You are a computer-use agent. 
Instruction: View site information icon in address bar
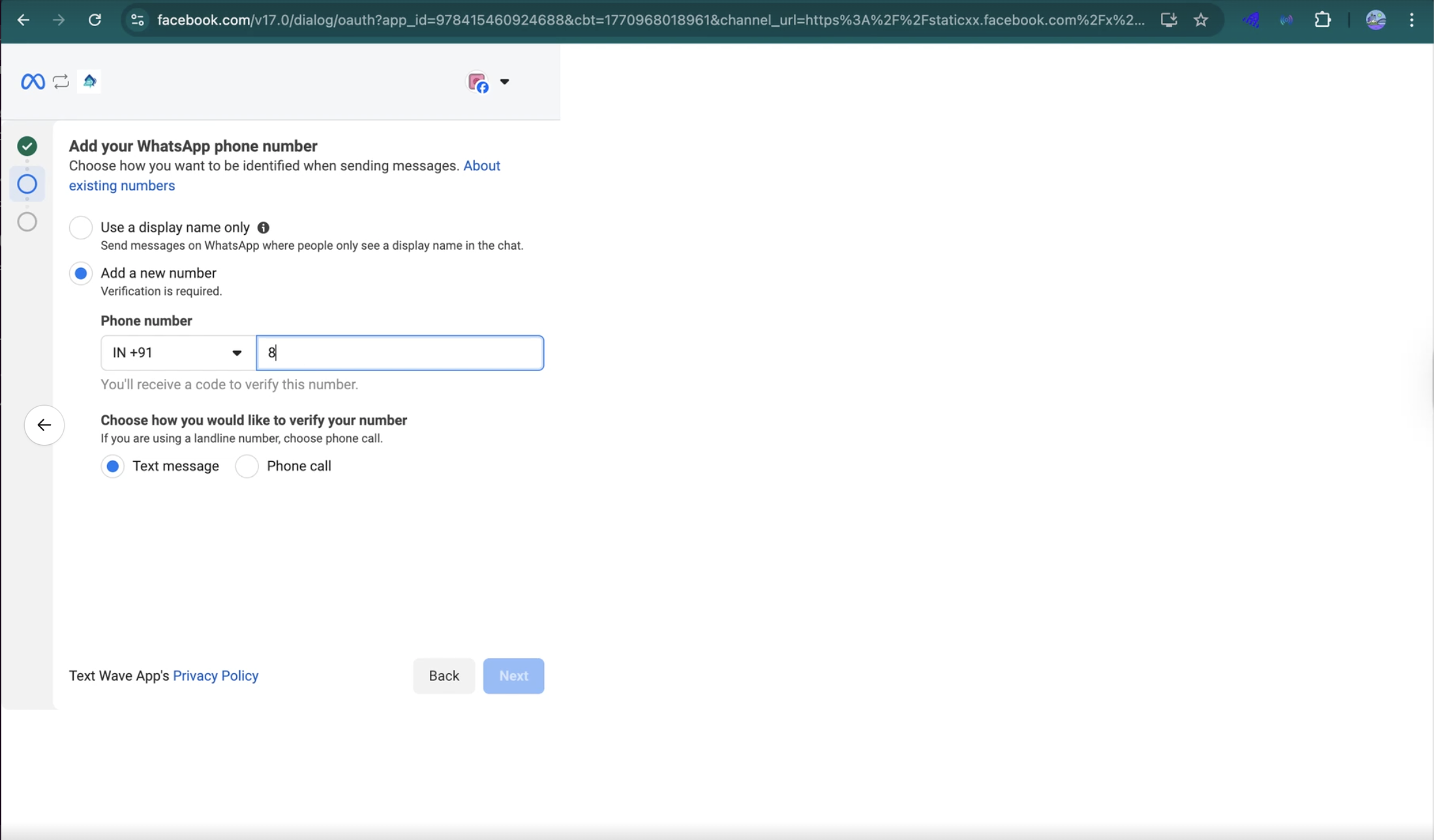click(137, 20)
